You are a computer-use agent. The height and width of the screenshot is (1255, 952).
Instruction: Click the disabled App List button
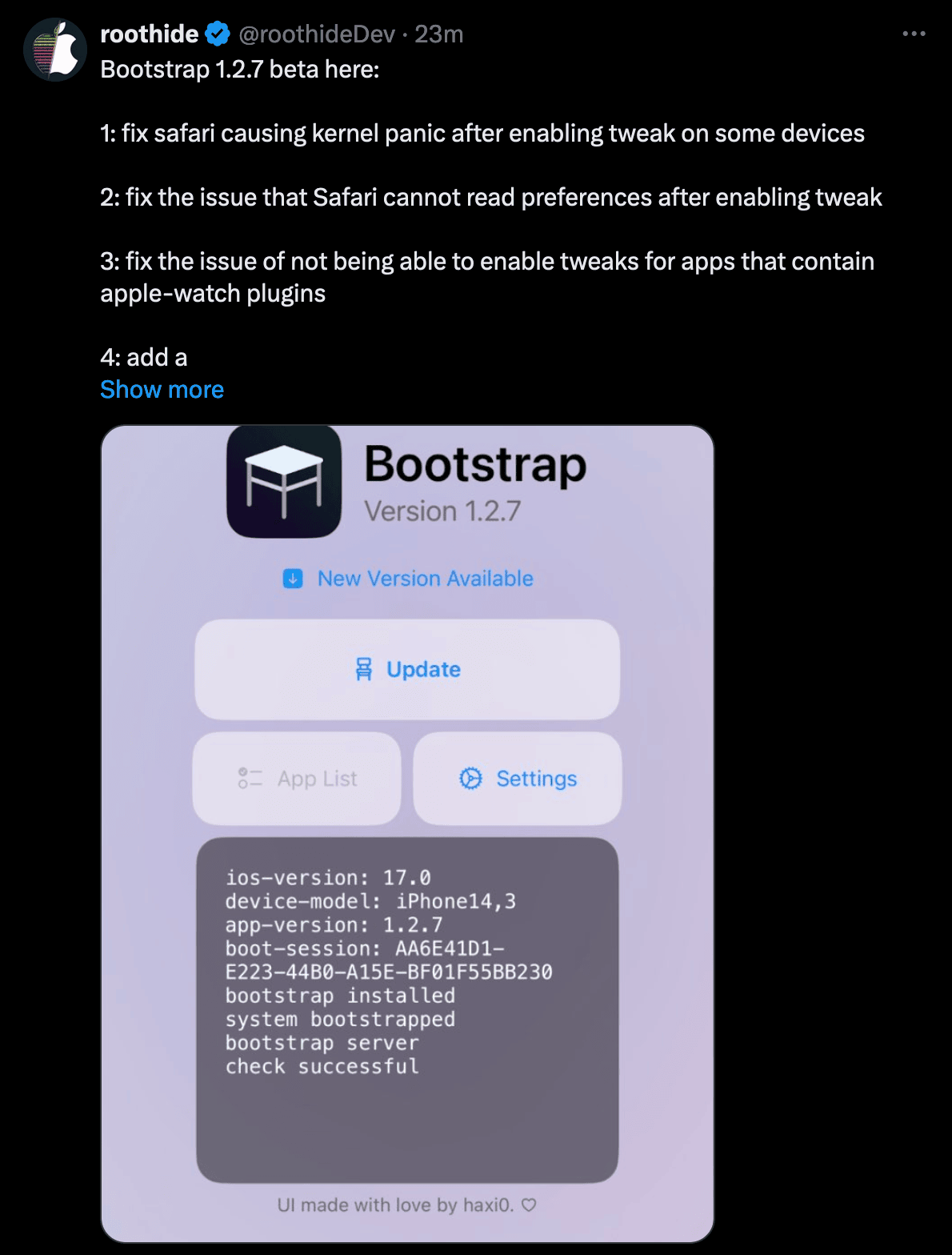click(x=296, y=778)
